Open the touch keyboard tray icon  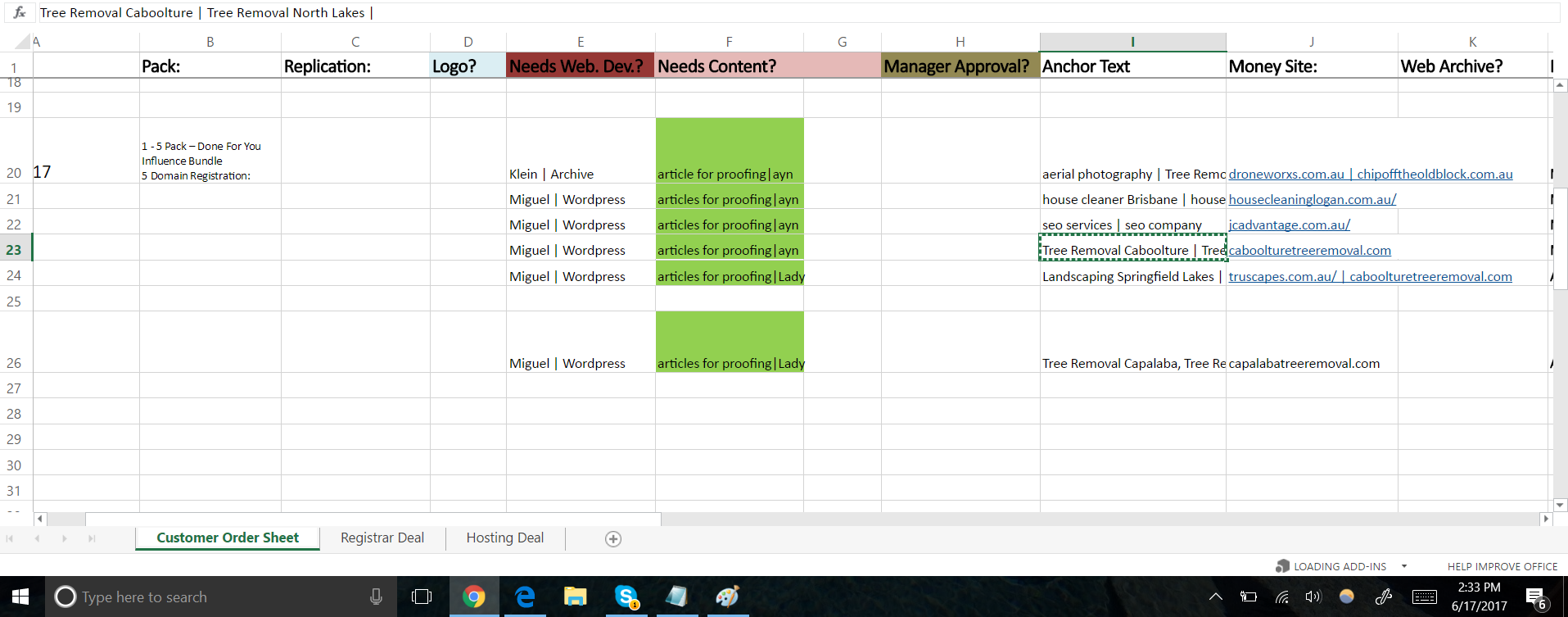(1424, 597)
